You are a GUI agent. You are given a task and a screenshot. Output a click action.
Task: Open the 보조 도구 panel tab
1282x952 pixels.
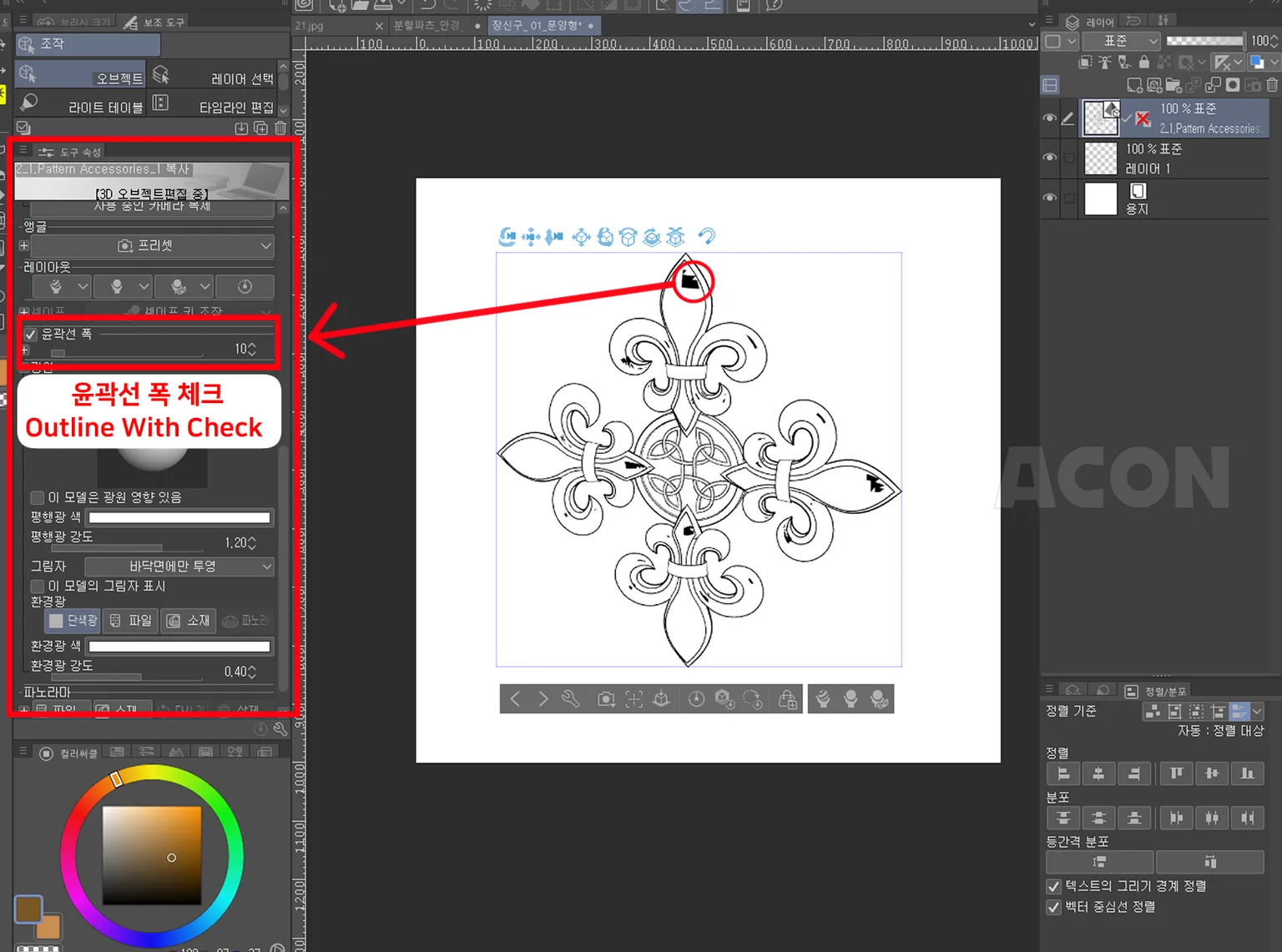click(155, 23)
